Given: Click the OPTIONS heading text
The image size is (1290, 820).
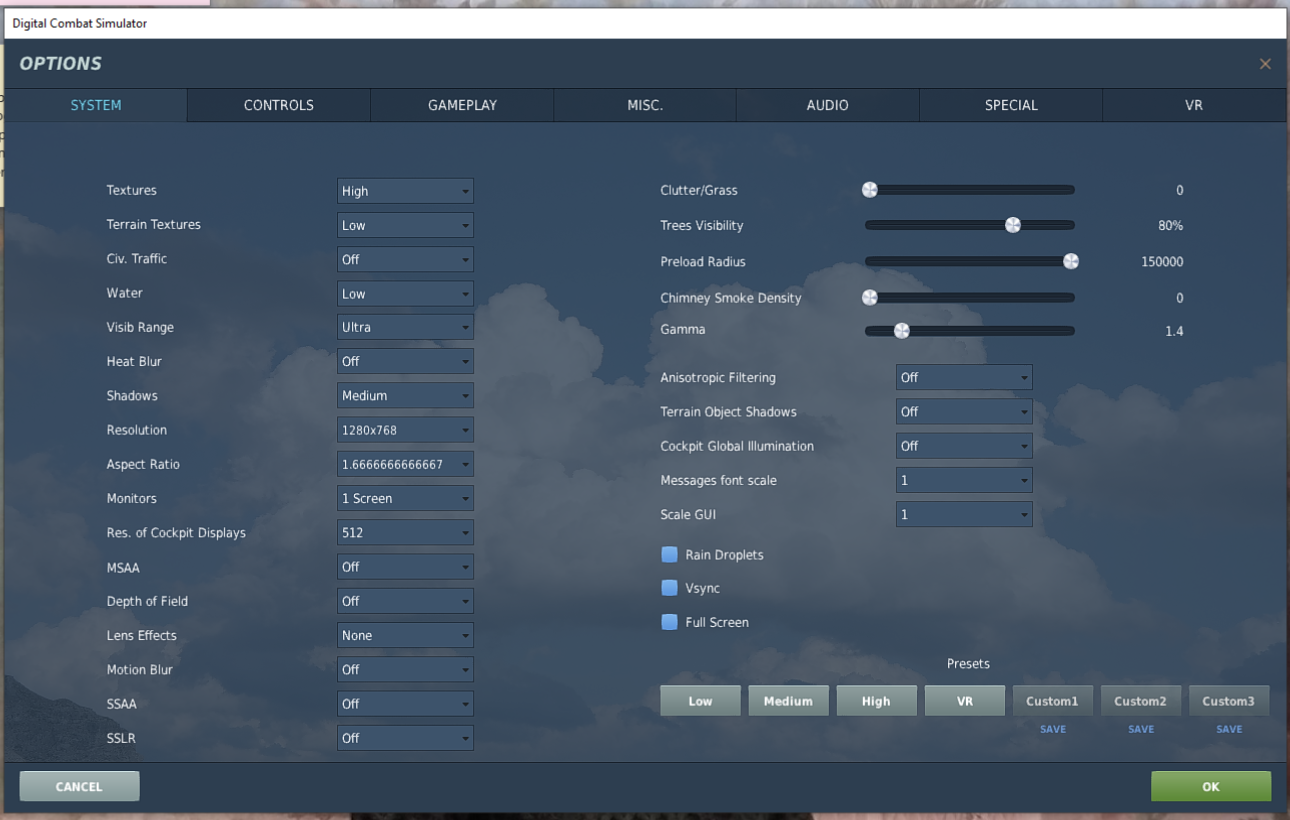Looking at the screenshot, I should [60, 64].
